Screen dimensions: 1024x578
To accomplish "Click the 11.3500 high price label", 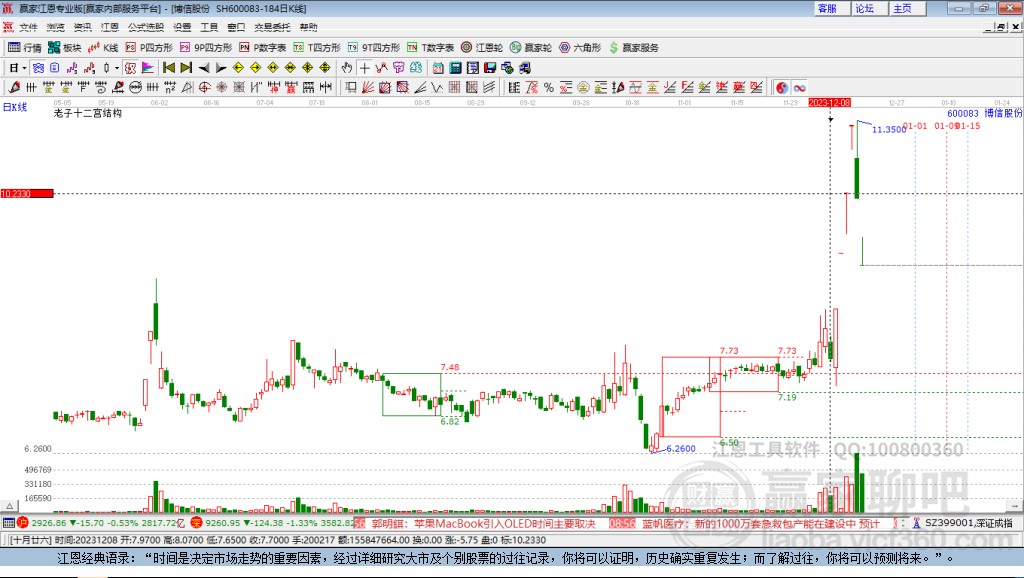I will pos(889,129).
